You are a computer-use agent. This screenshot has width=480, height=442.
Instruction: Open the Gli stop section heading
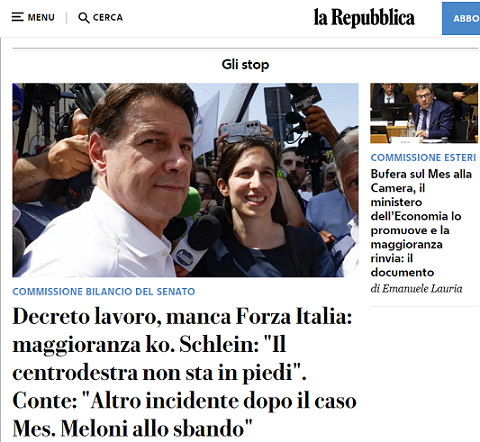(x=245, y=64)
